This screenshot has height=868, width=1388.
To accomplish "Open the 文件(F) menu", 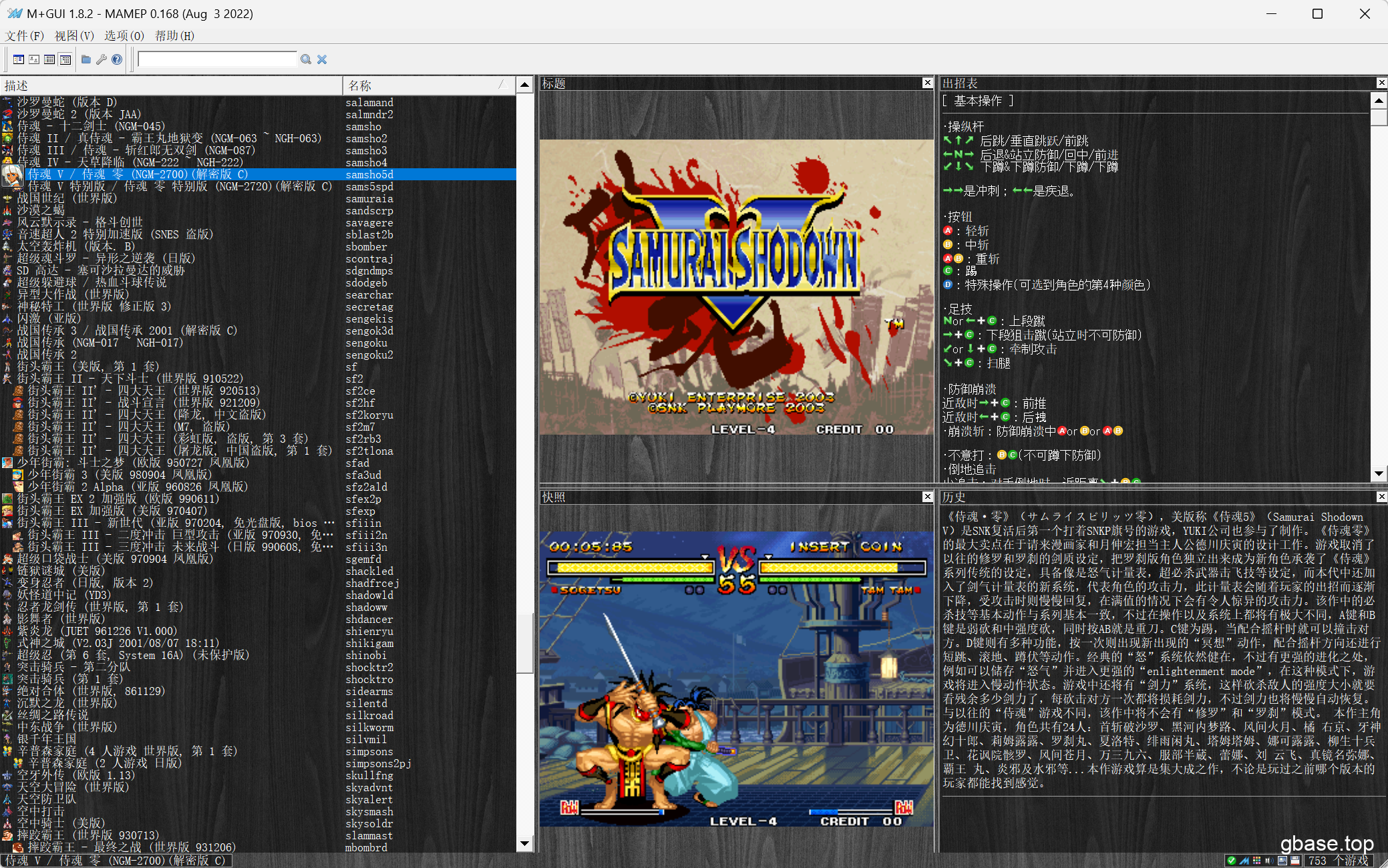I will pyautogui.click(x=25, y=35).
